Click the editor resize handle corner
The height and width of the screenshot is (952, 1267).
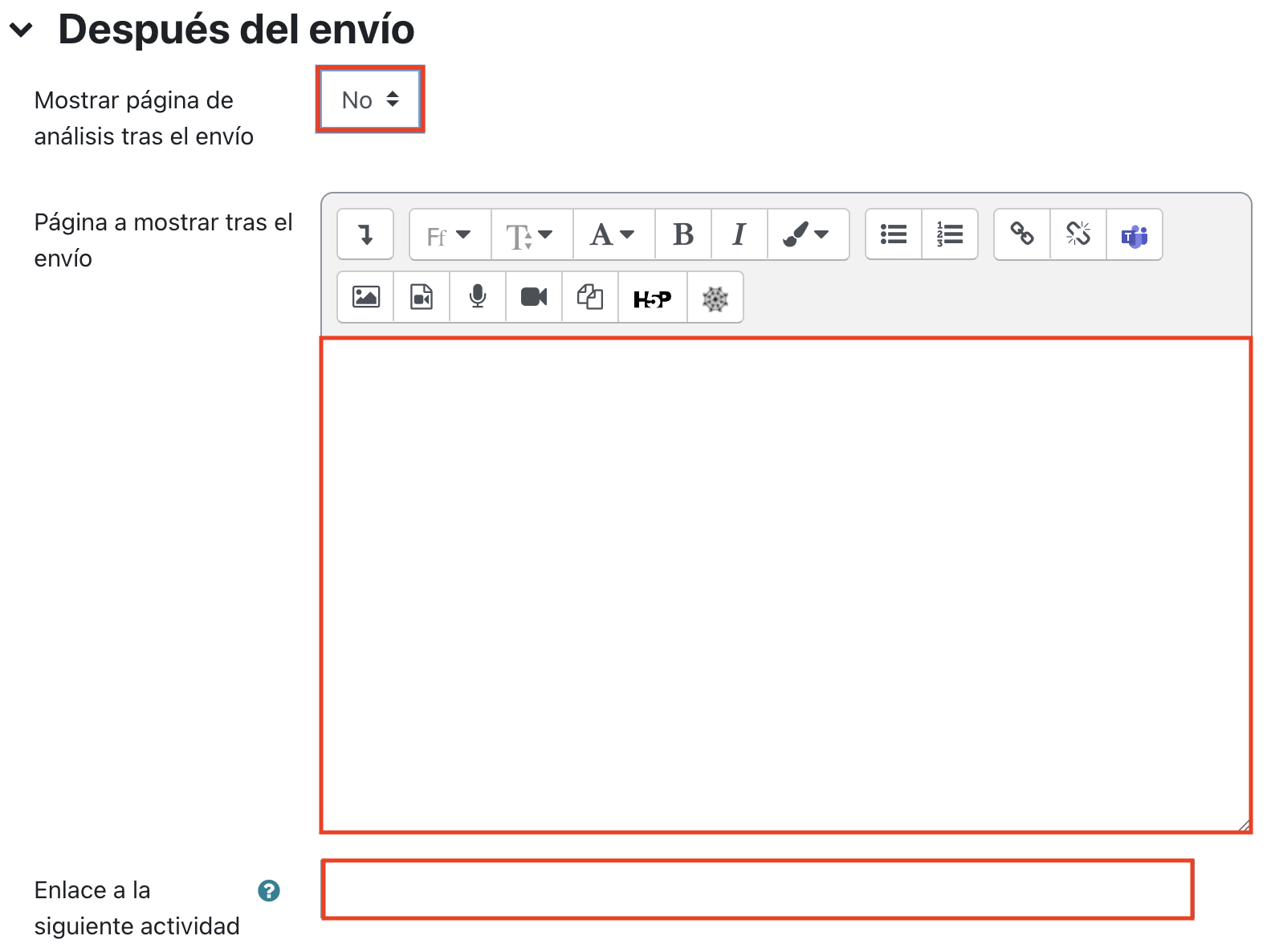tap(1244, 824)
